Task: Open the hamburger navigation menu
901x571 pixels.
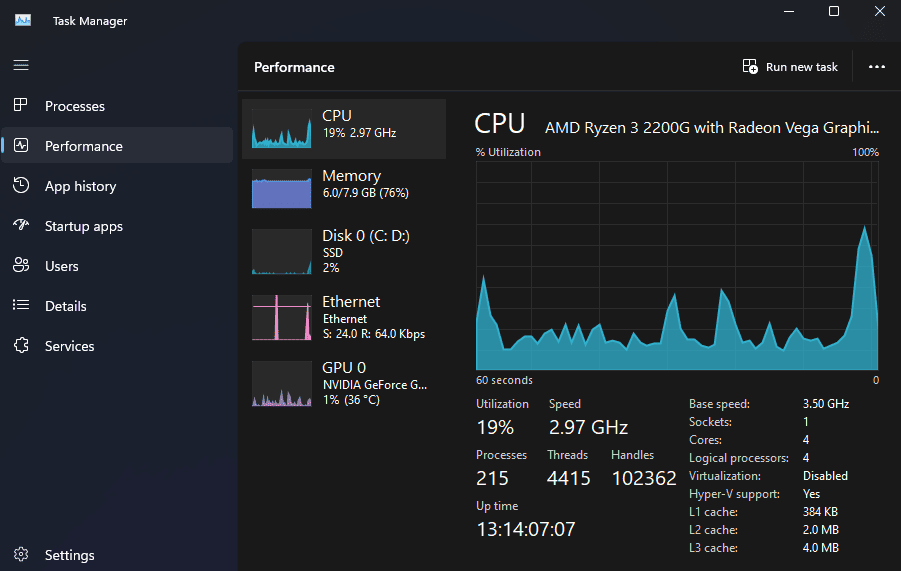Action: (21, 65)
